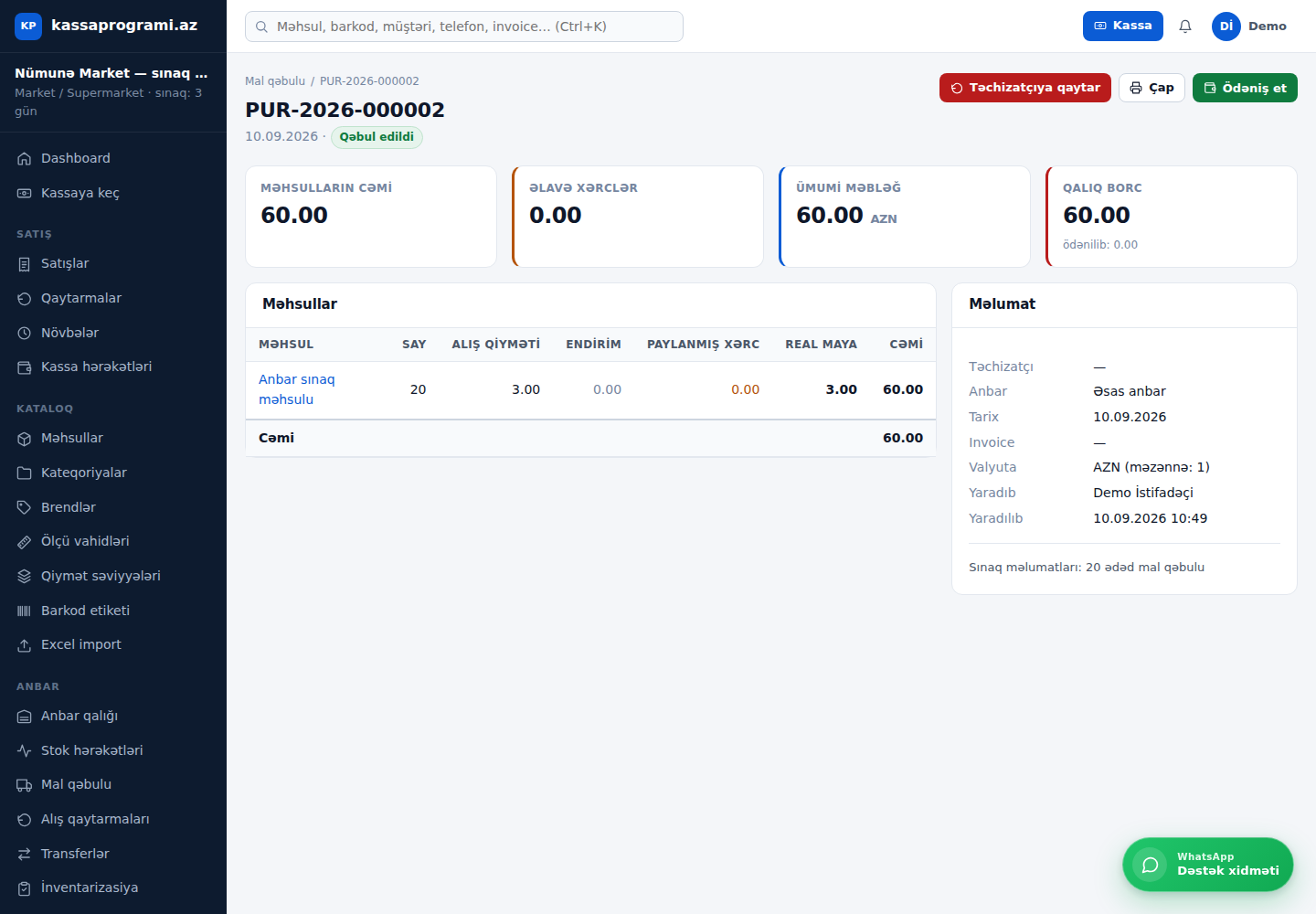Click the Stok hərəkətləri activity icon
1316x914 pixels.
coord(25,750)
